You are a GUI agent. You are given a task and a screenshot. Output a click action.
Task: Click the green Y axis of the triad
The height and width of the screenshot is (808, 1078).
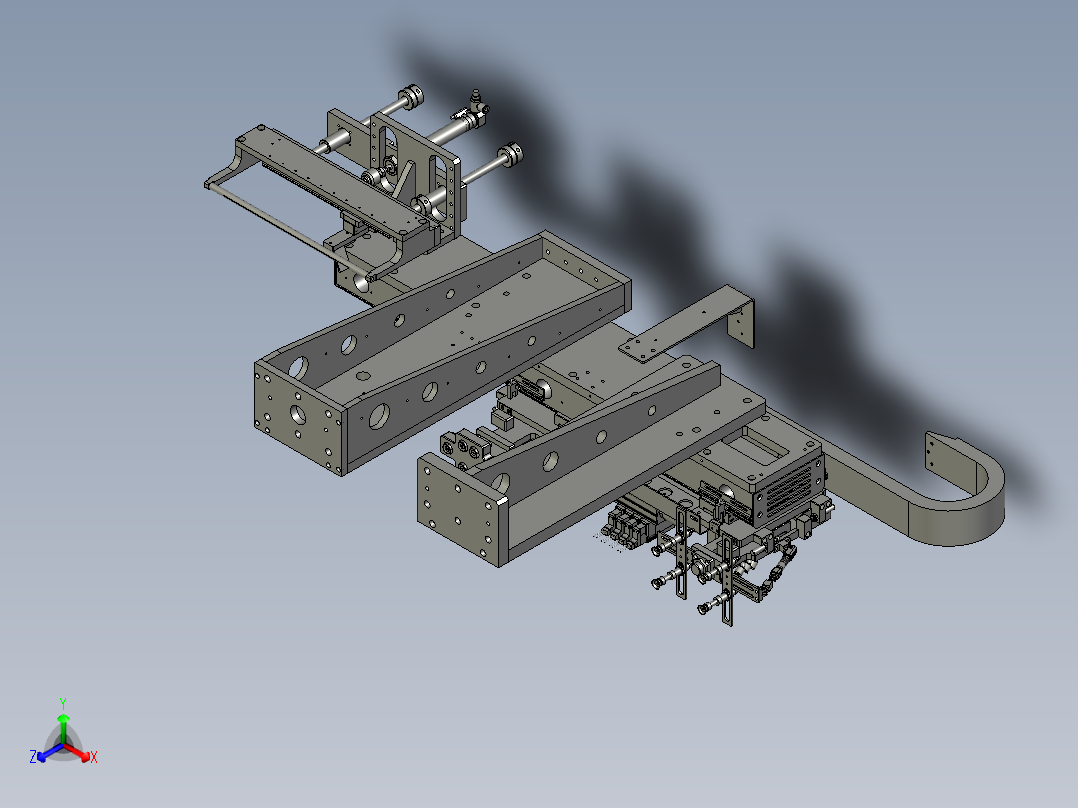[x=63, y=728]
